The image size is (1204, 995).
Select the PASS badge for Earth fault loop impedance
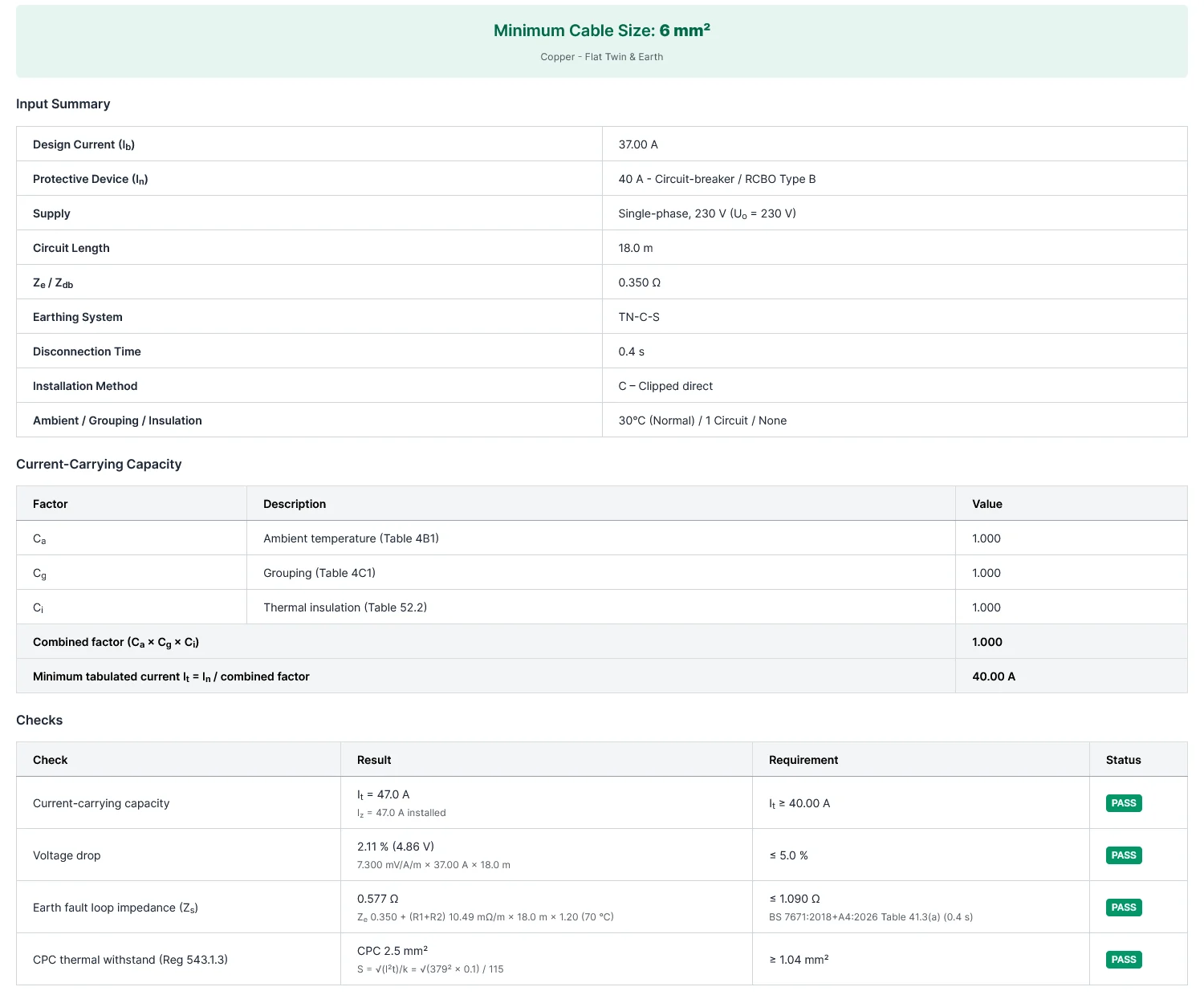pyautogui.click(x=1124, y=908)
